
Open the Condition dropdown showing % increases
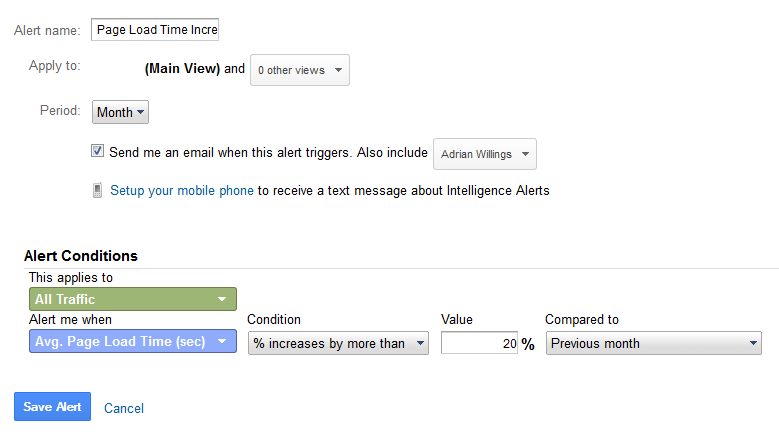pyautogui.click(x=338, y=343)
